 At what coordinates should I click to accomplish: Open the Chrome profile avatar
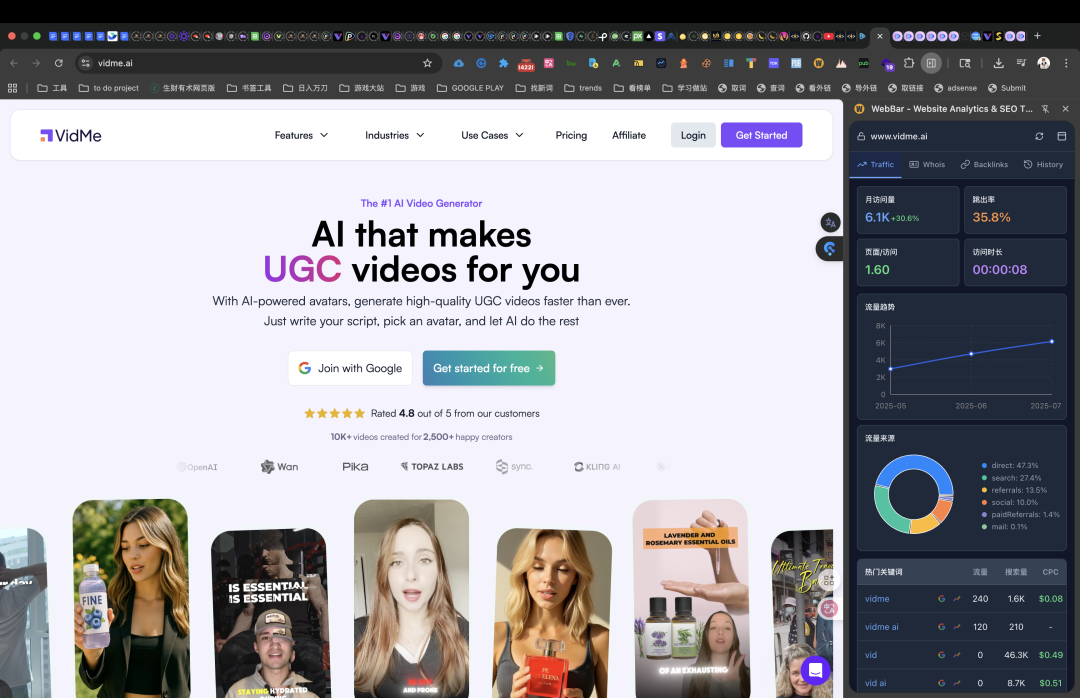point(1043,63)
